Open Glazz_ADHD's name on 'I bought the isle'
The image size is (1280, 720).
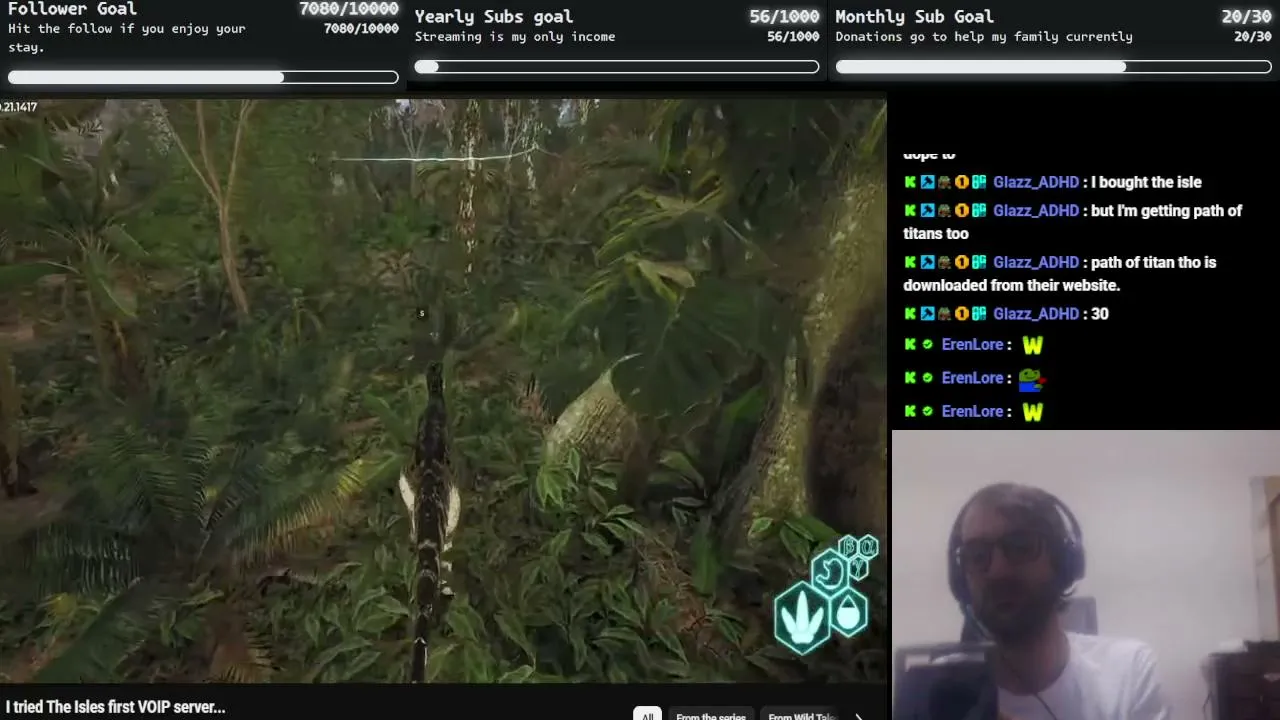click(1036, 182)
